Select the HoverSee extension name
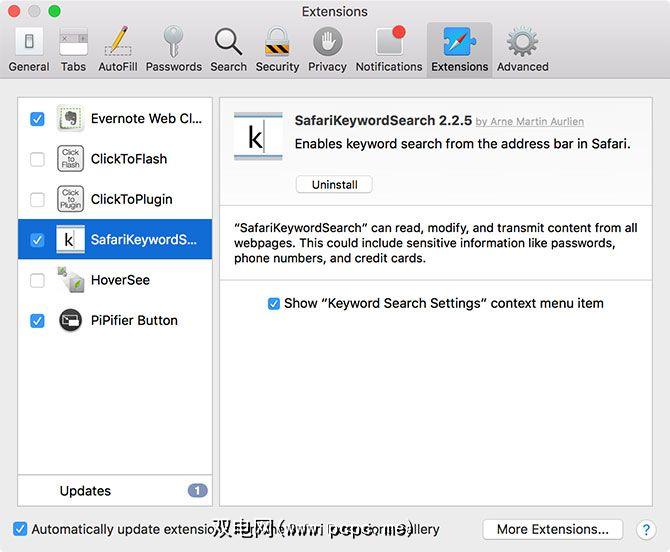The height and width of the screenshot is (552, 670). [x=120, y=280]
